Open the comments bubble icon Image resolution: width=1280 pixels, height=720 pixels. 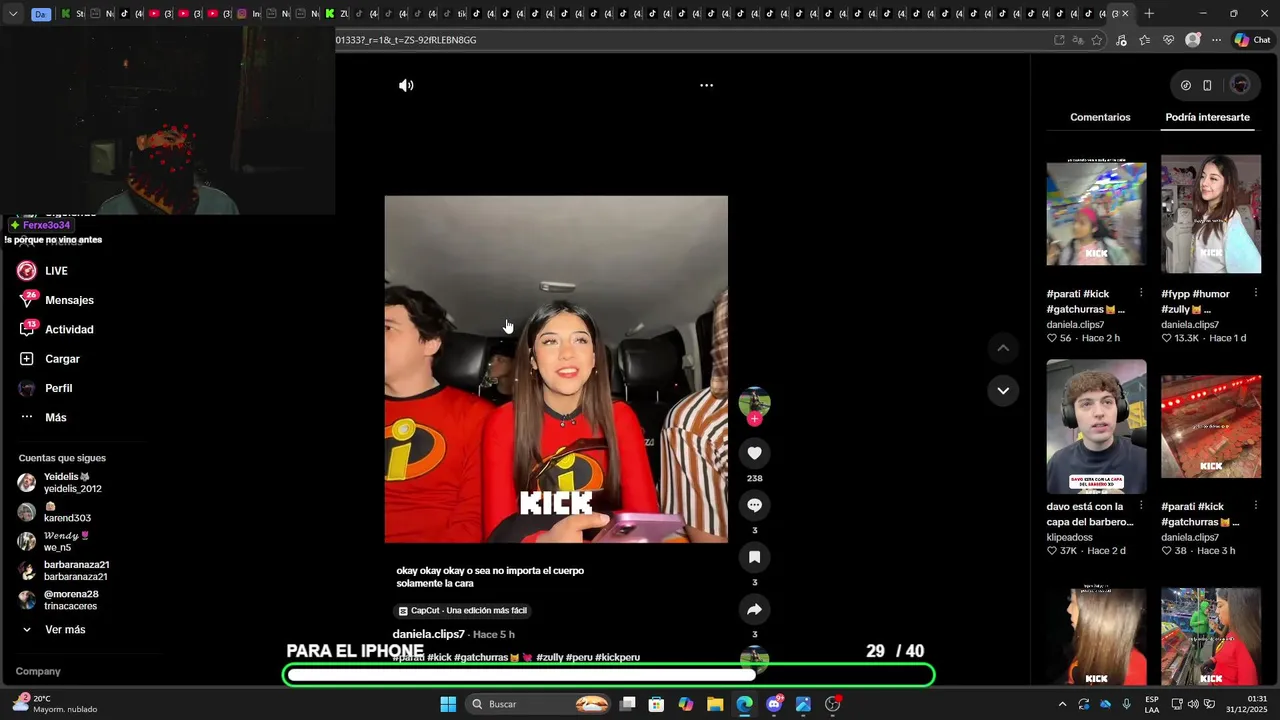tap(754, 505)
